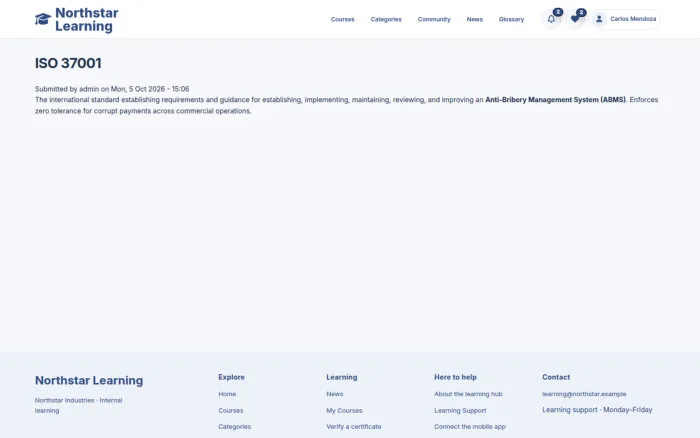Viewport: 700px width, 438px height.
Task: Click the 'Submitted by admin' date line
Action: pos(112,89)
